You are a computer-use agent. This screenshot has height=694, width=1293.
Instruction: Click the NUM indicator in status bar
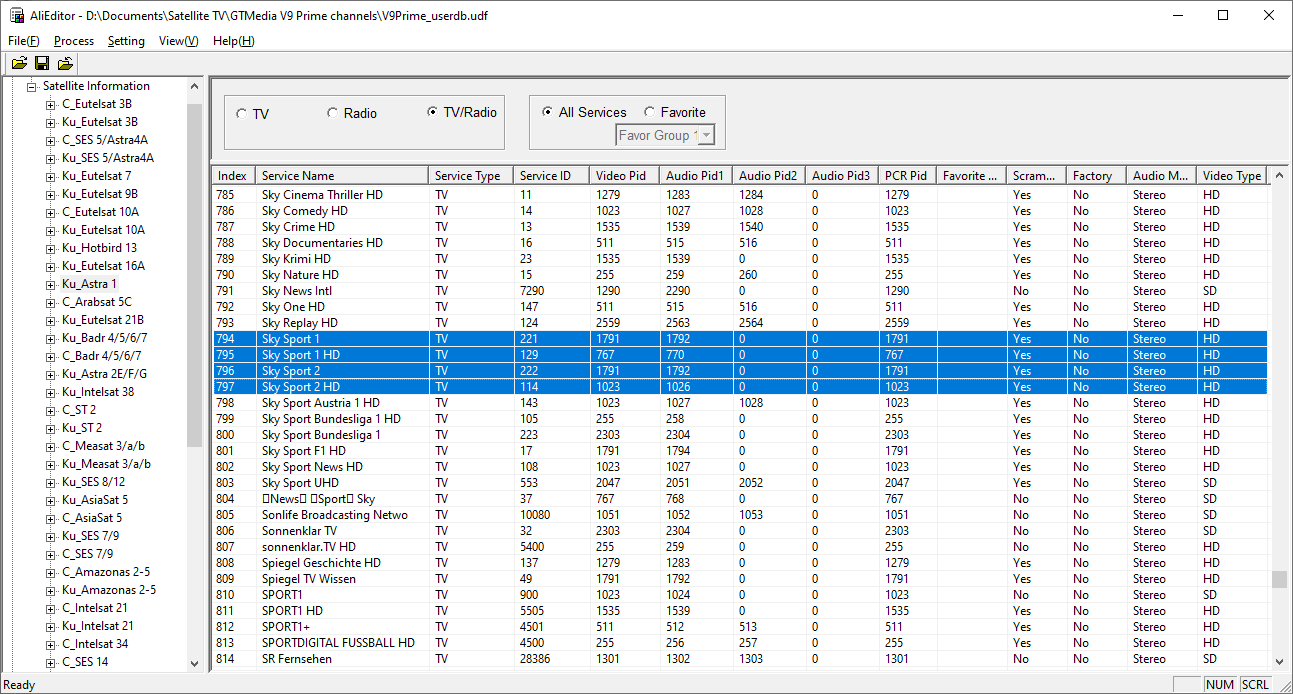pyautogui.click(x=1220, y=685)
